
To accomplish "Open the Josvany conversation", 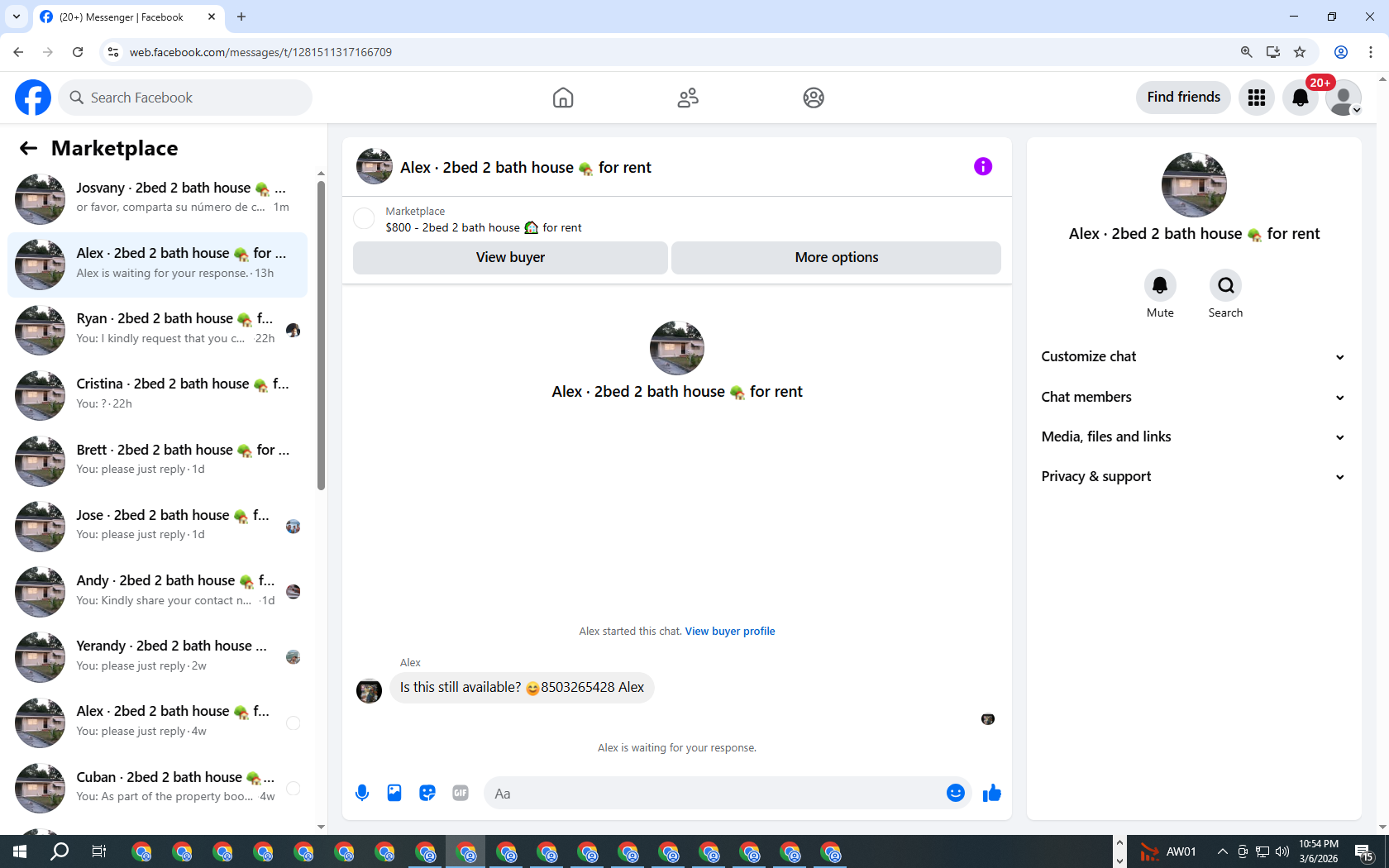I will tap(157, 199).
